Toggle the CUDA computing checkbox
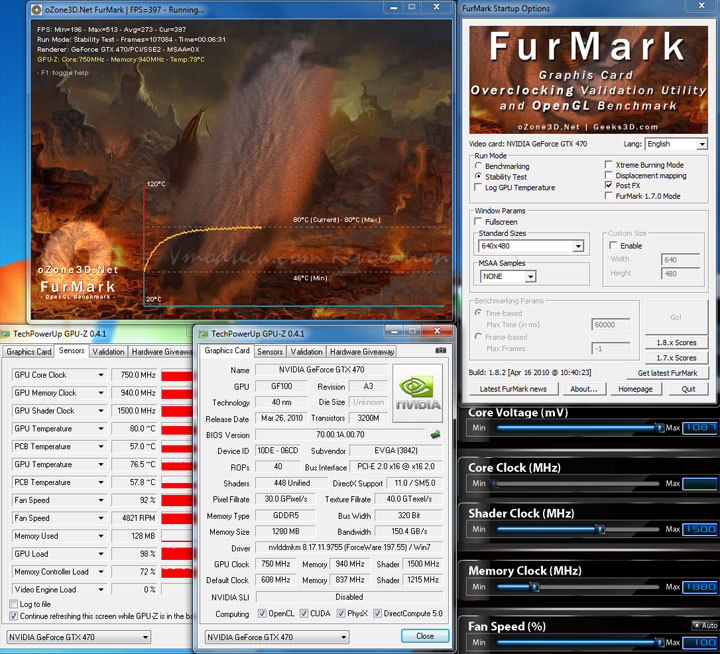 [304, 614]
